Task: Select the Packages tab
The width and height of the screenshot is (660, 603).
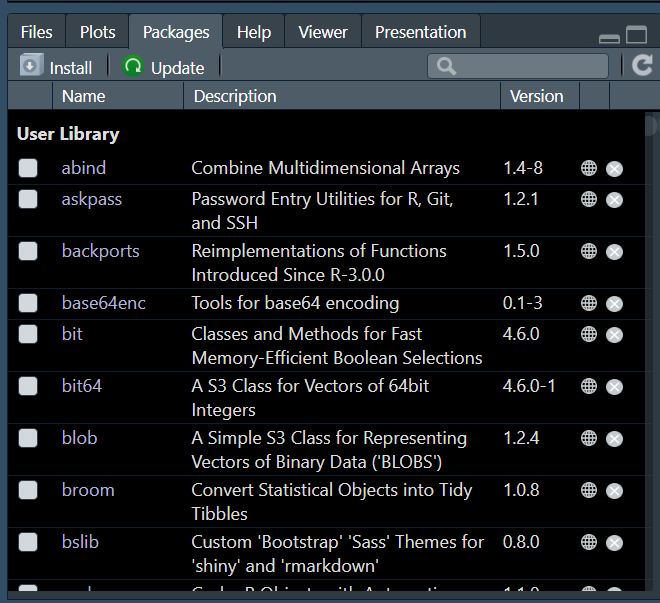Action: (176, 32)
